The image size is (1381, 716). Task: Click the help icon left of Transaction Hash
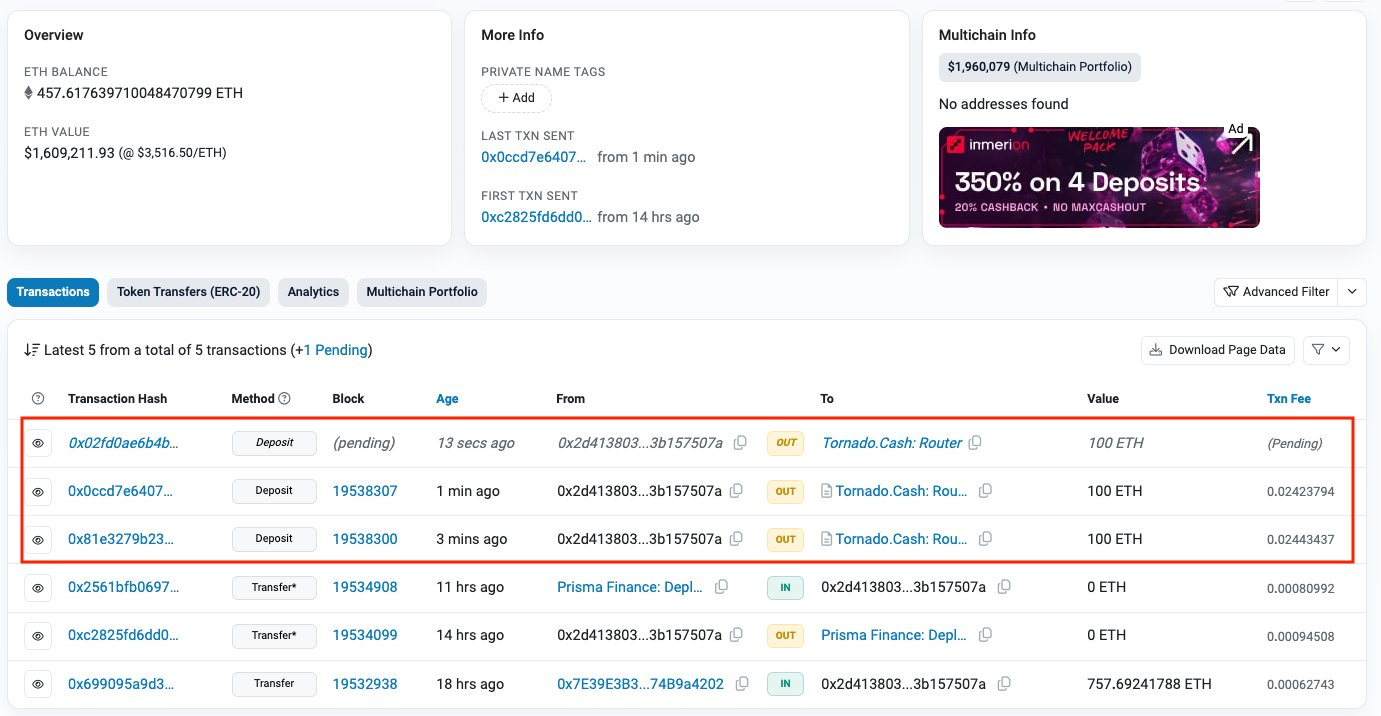38,399
